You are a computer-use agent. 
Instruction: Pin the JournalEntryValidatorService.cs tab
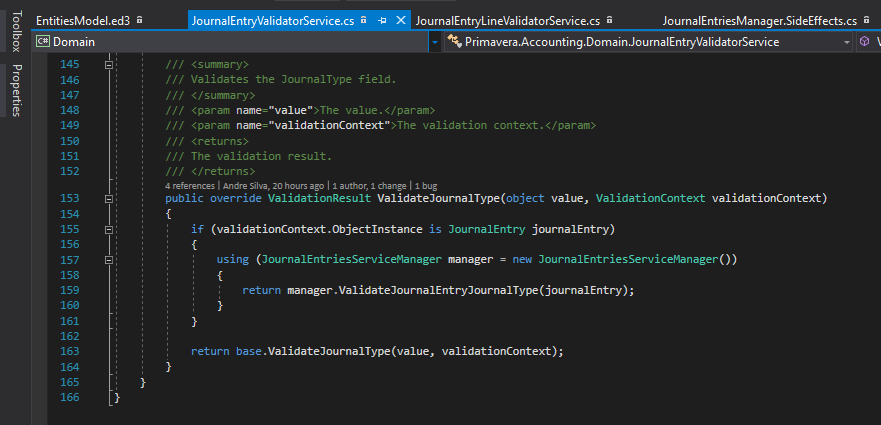383,21
